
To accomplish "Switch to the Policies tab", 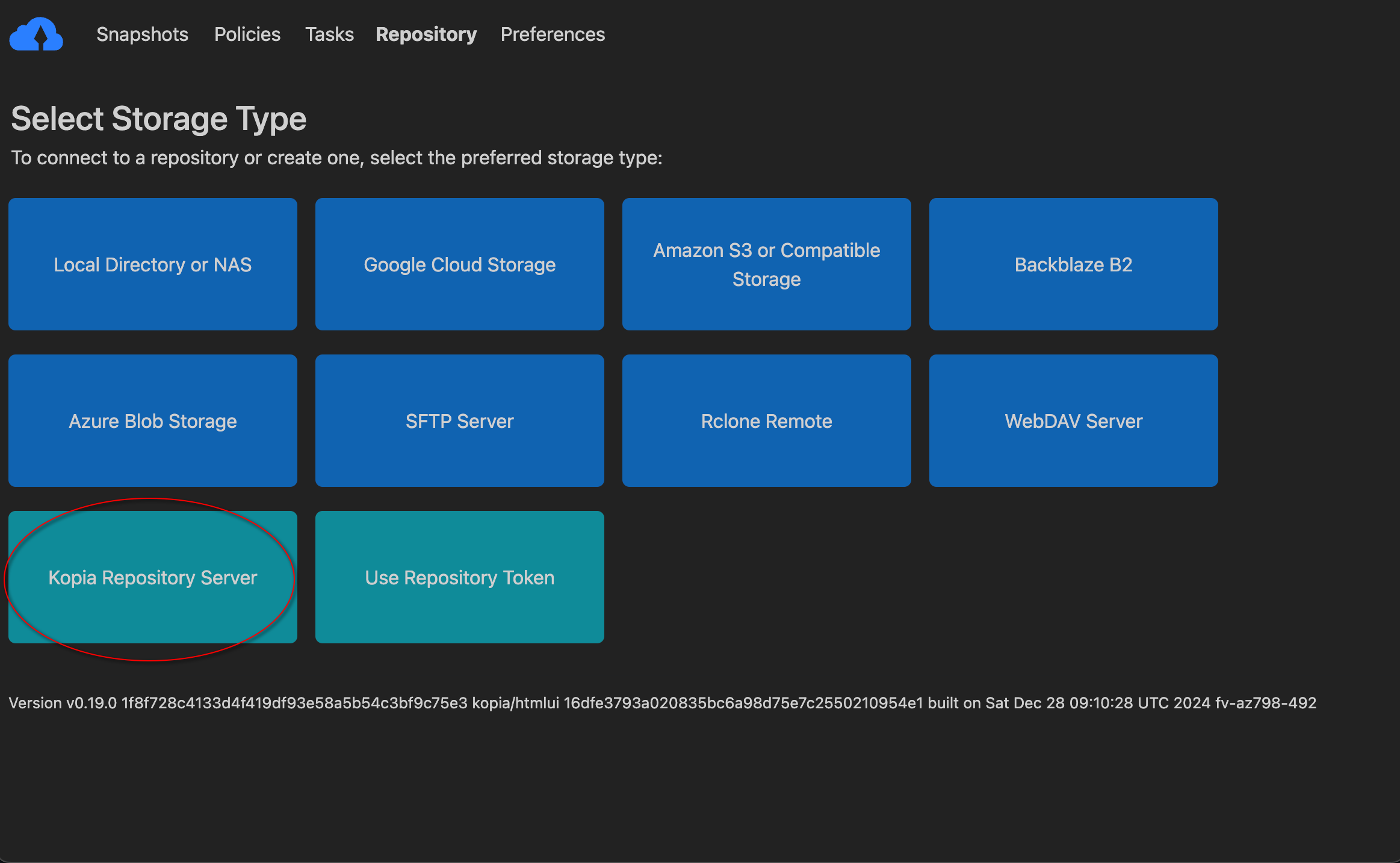I will point(247,34).
